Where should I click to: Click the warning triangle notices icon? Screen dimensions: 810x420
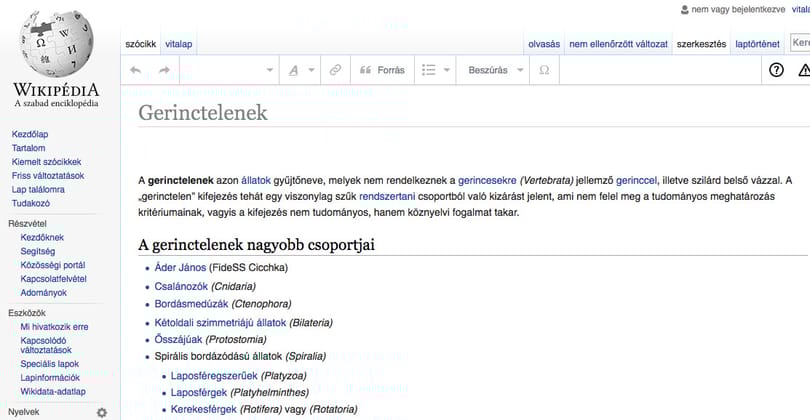click(x=804, y=70)
